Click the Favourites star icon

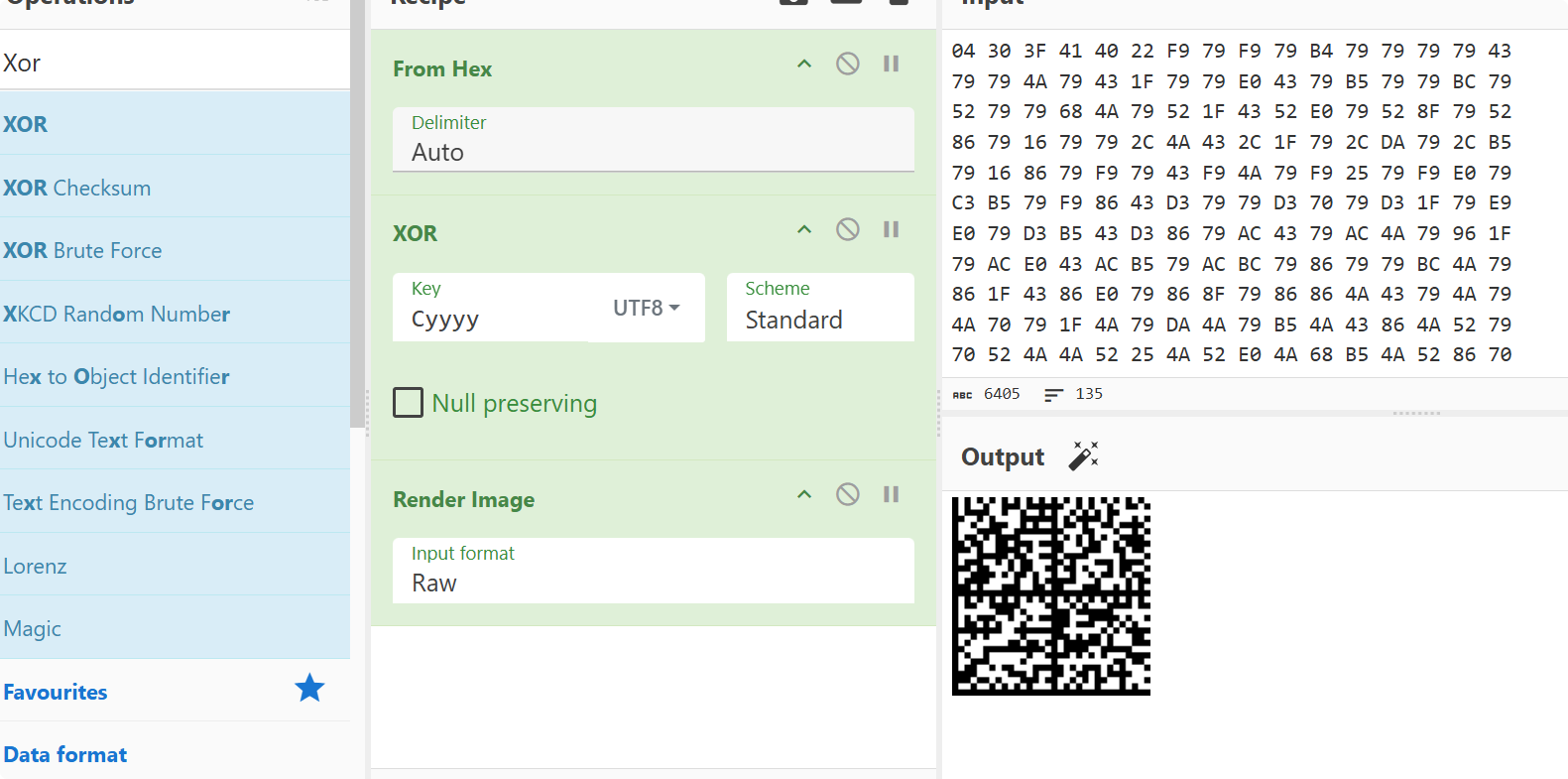click(309, 688)
